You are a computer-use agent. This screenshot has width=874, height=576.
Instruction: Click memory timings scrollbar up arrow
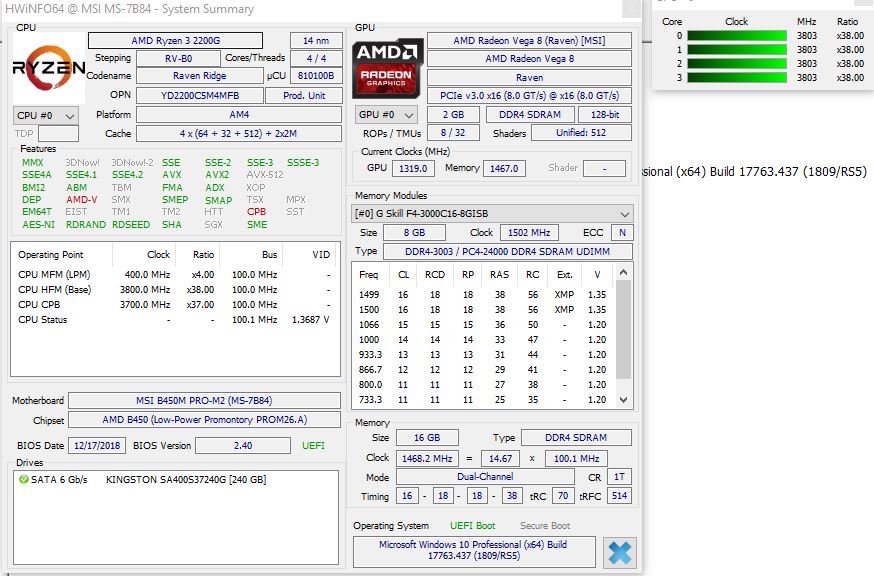[624, 272]
